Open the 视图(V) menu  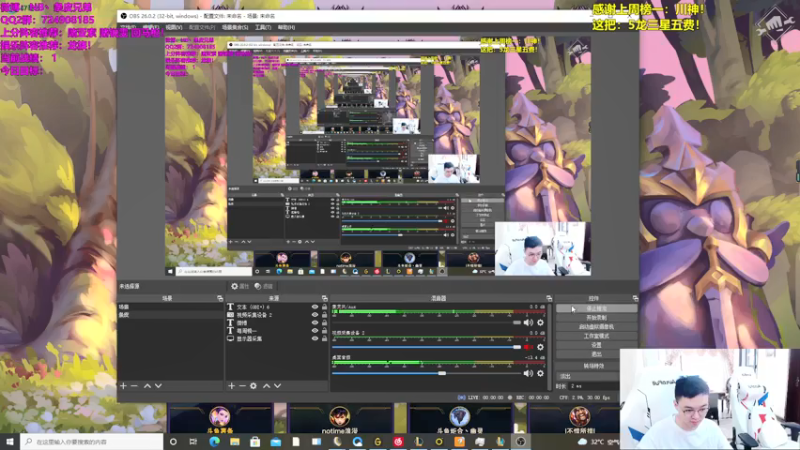coord(173,27)
